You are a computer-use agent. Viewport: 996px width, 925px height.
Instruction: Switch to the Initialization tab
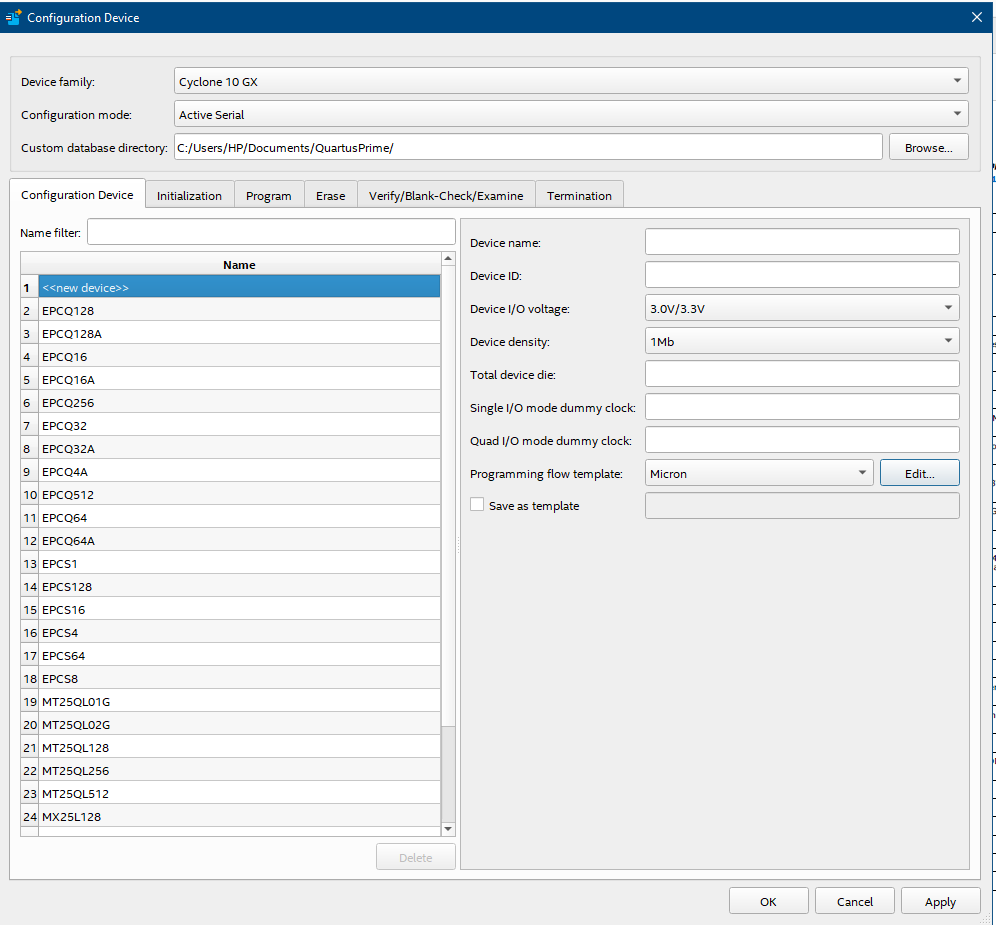(189, 195)
